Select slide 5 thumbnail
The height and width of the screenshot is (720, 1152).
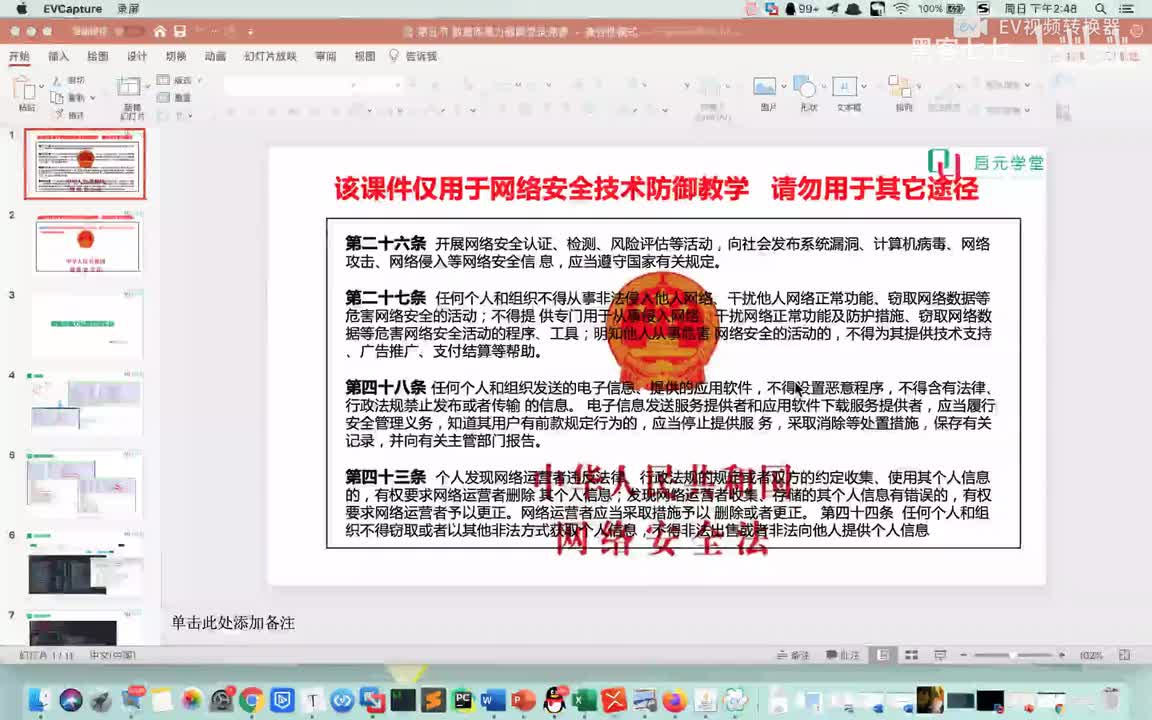(x=85, y=484)
